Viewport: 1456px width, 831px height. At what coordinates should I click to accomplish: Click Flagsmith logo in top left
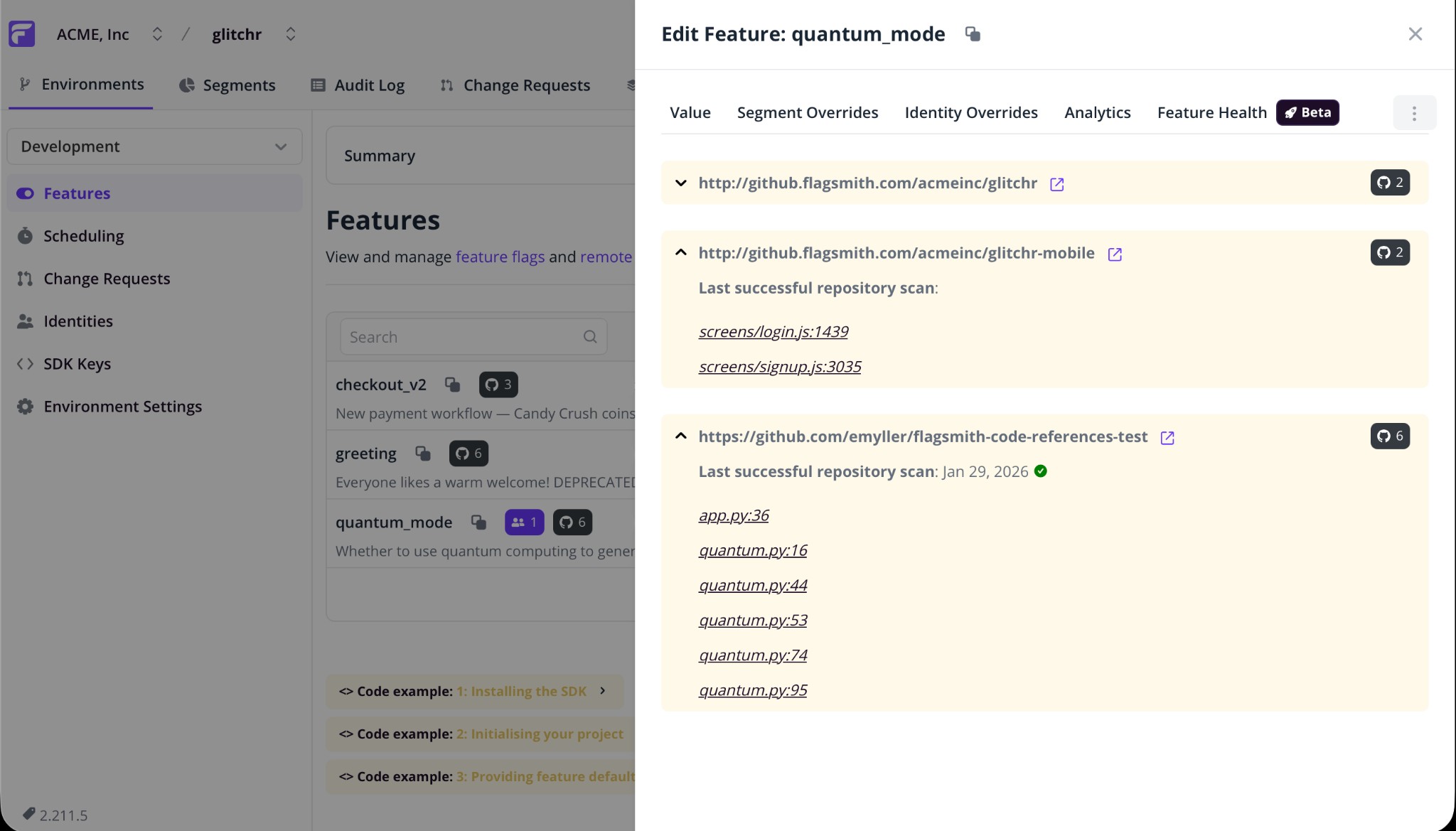pyautogui.click(x=21, y=34)
